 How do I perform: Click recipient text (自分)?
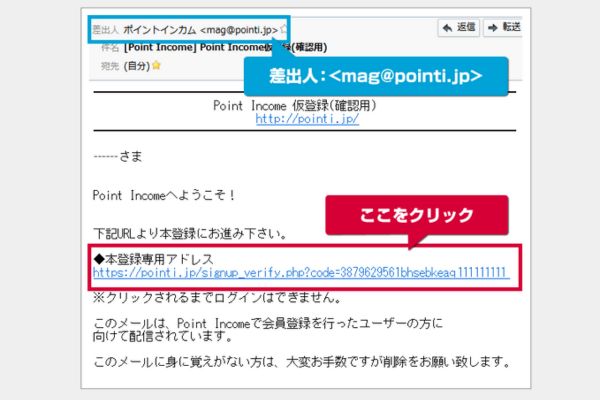(137, 66)
